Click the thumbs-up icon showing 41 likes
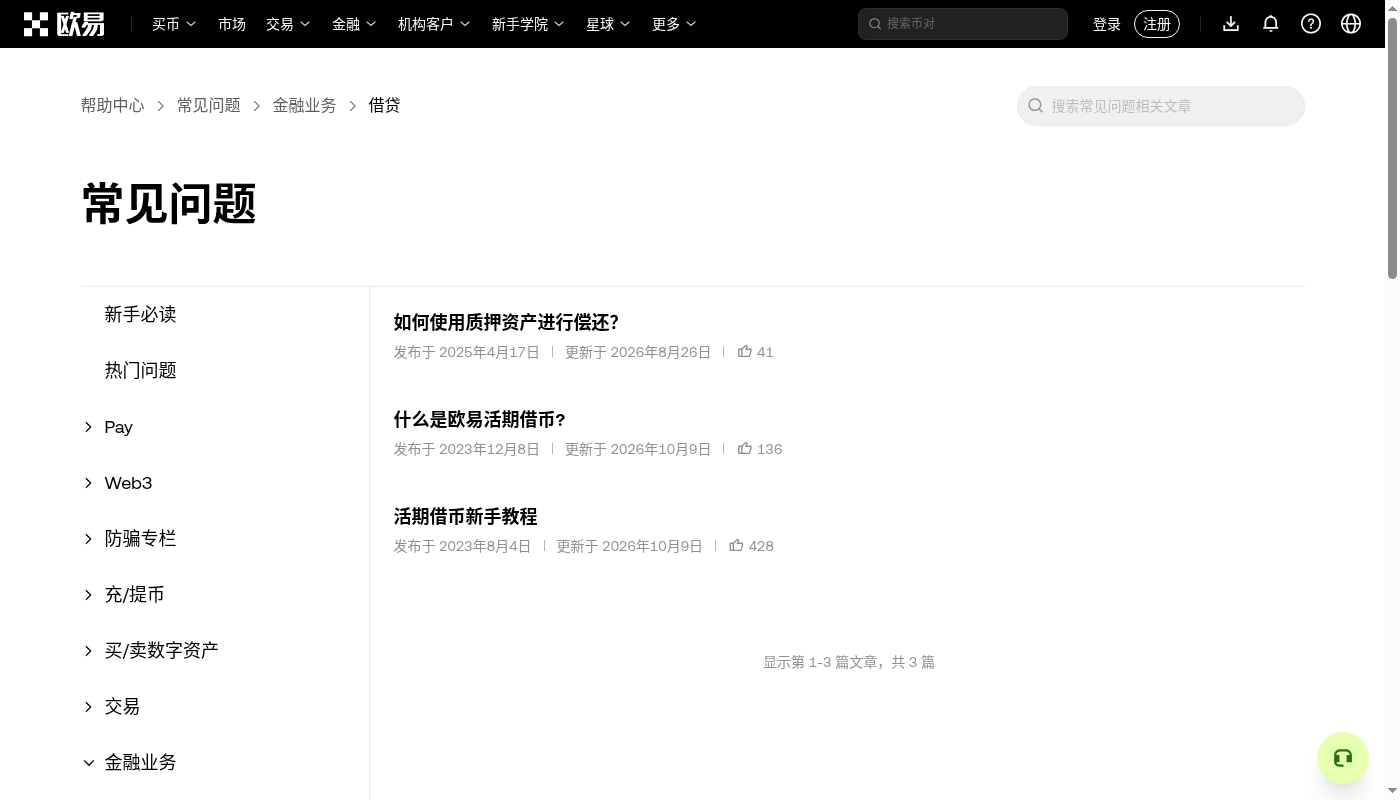Screen dimensions: 1400x800 tap(745, 351)
